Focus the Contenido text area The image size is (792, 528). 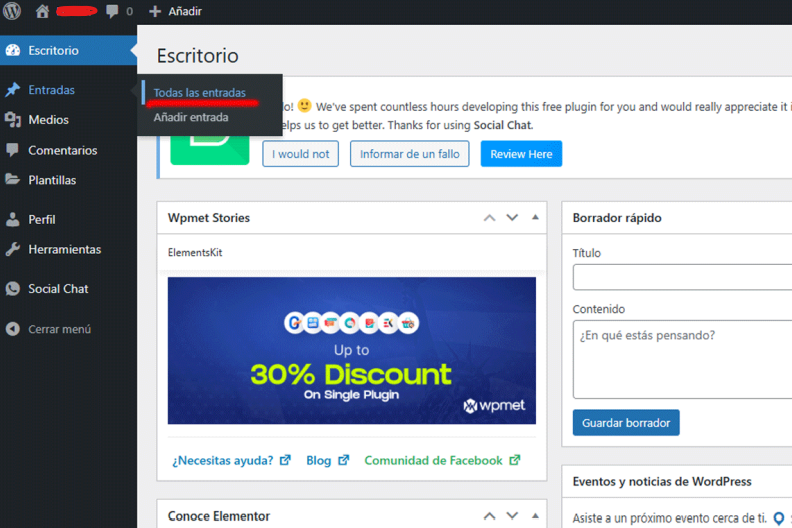682,359
